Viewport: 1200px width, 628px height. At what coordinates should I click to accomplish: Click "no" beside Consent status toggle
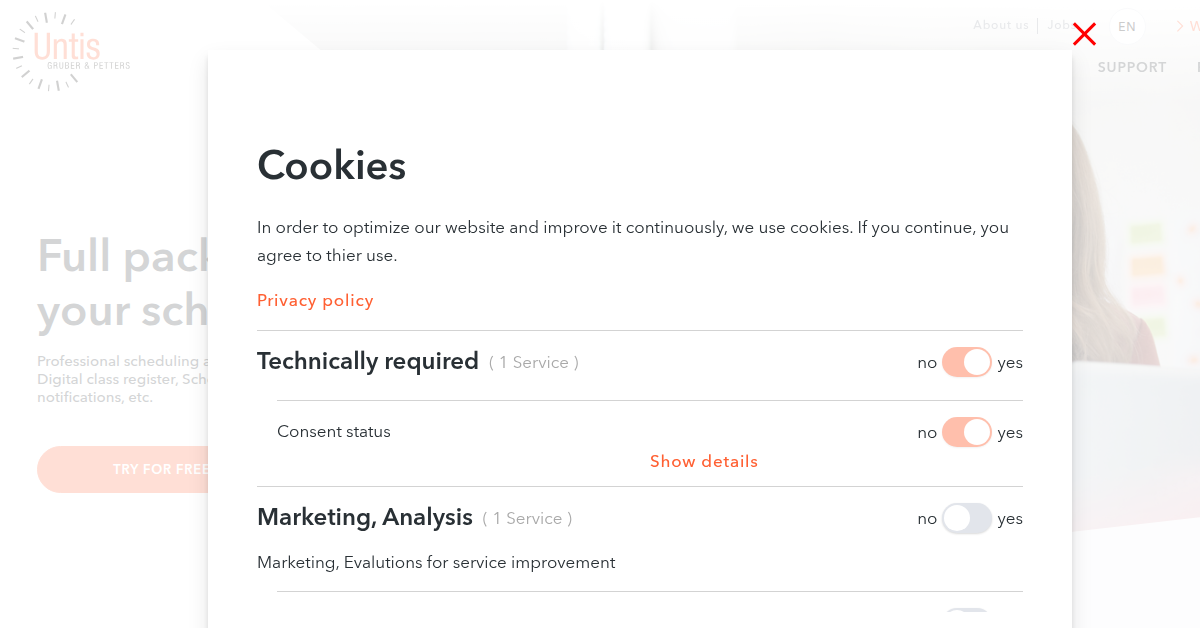(927, 433)
